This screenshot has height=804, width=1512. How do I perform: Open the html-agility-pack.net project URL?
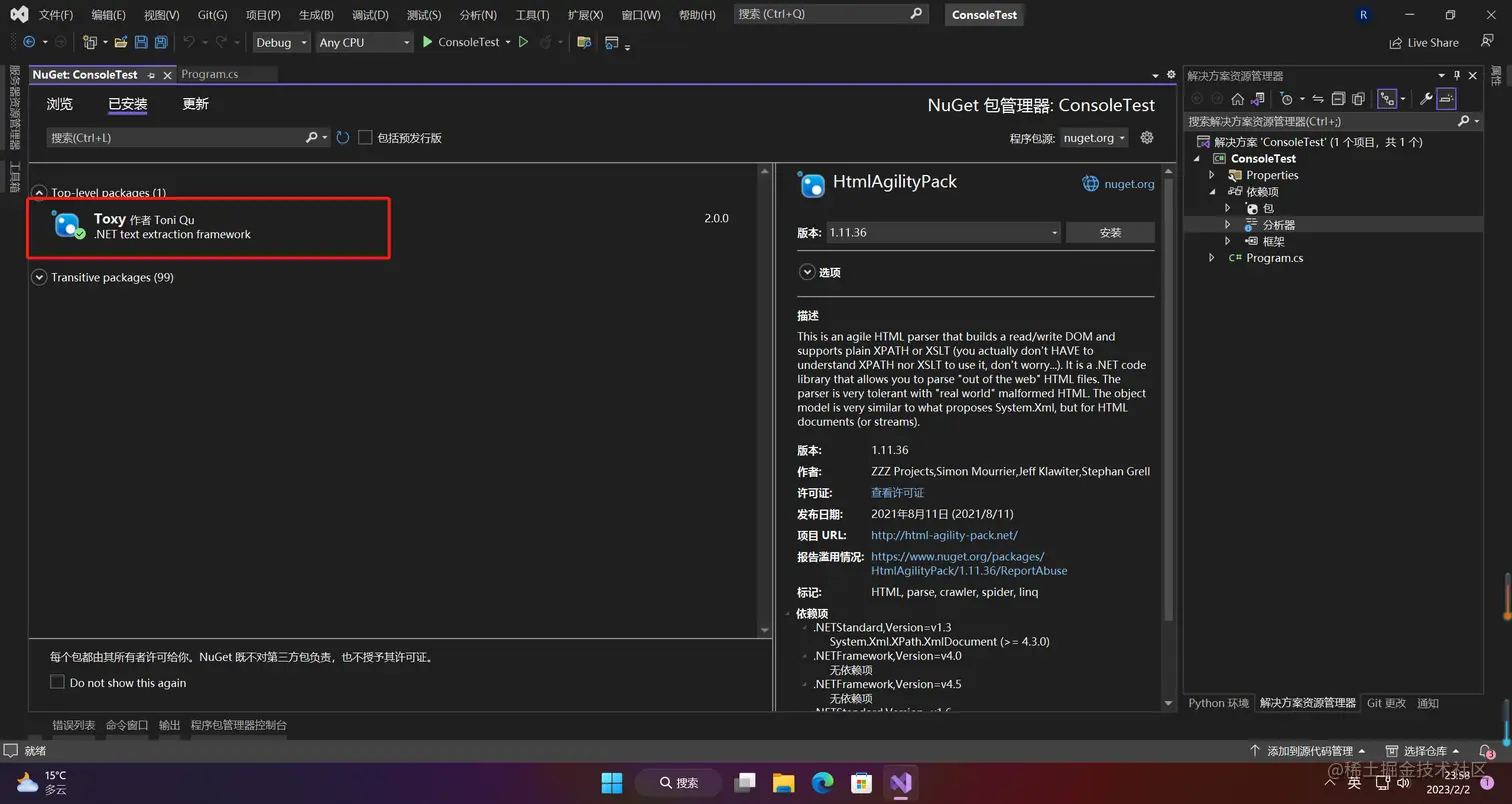point(944,535)
